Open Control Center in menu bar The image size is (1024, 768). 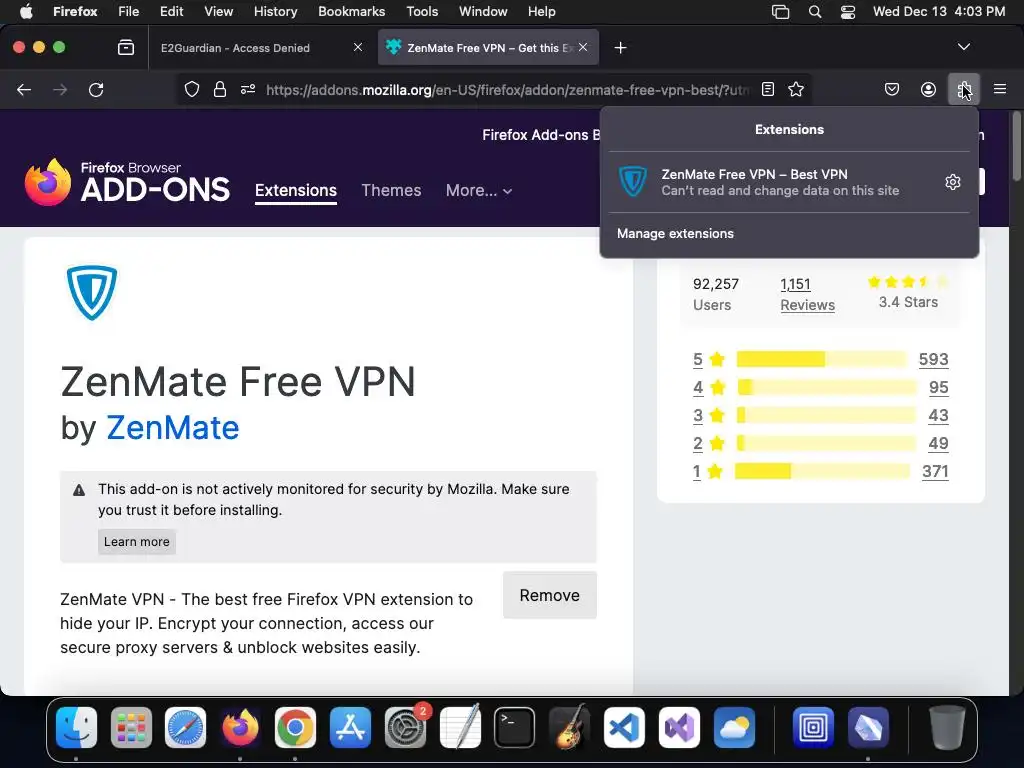click(x=848, y=12)
